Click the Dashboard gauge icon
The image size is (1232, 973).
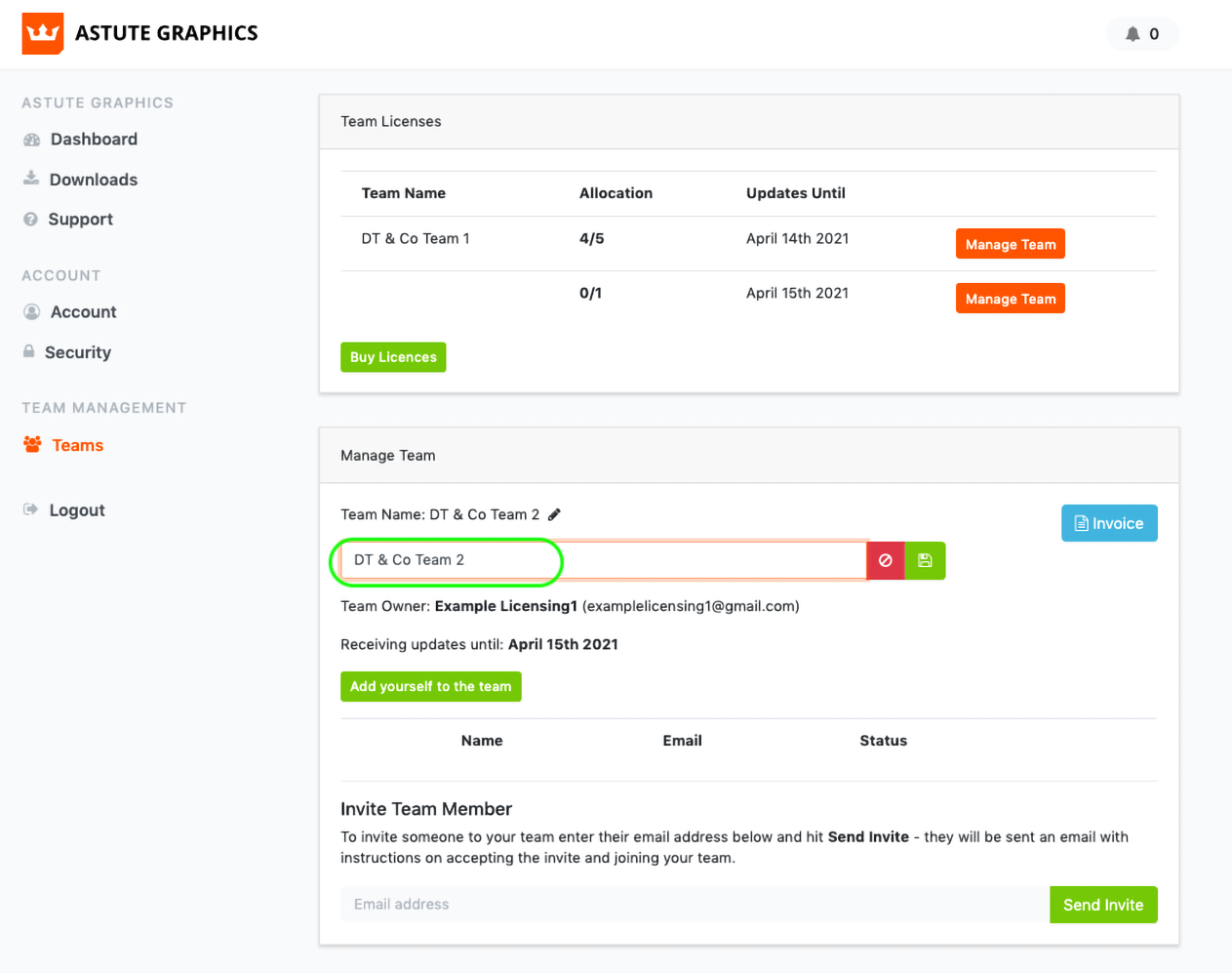[x=32, y=140]
